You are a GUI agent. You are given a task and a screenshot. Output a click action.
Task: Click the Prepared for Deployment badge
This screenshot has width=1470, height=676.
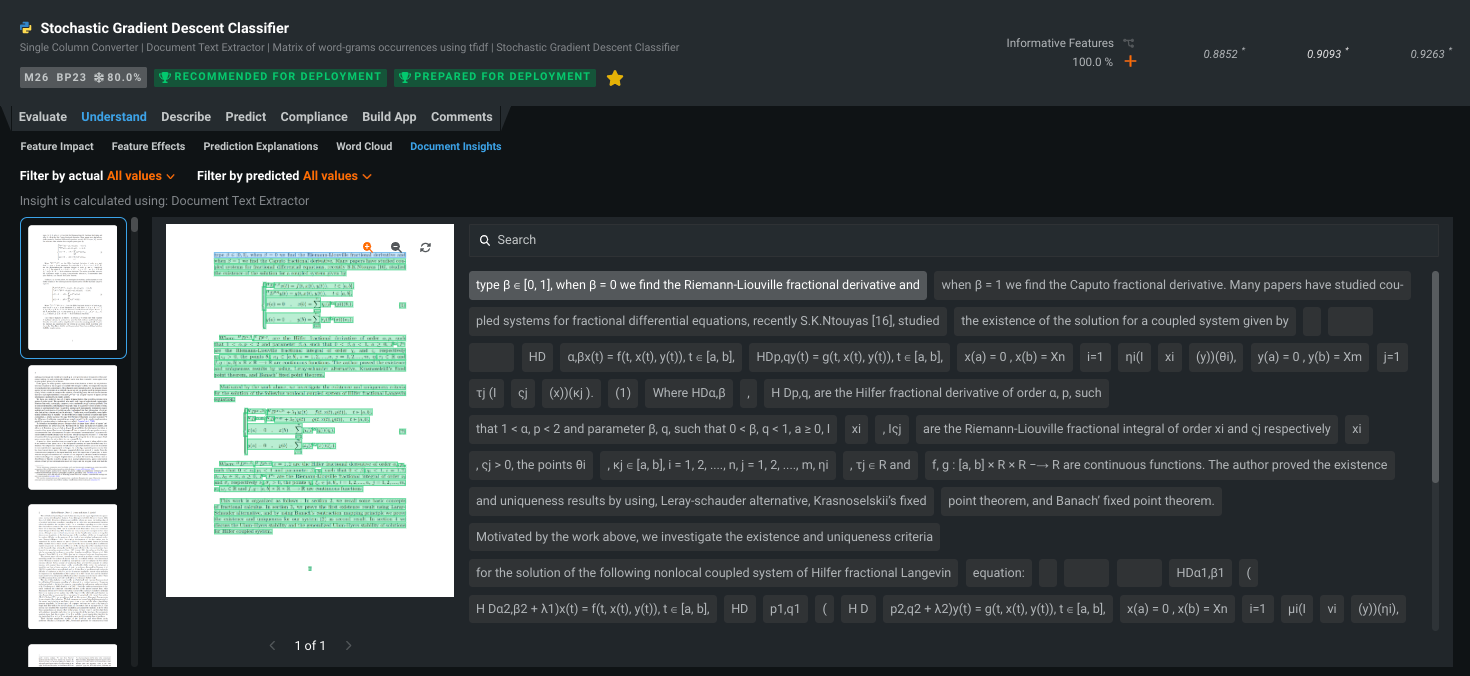pos(494,77)
